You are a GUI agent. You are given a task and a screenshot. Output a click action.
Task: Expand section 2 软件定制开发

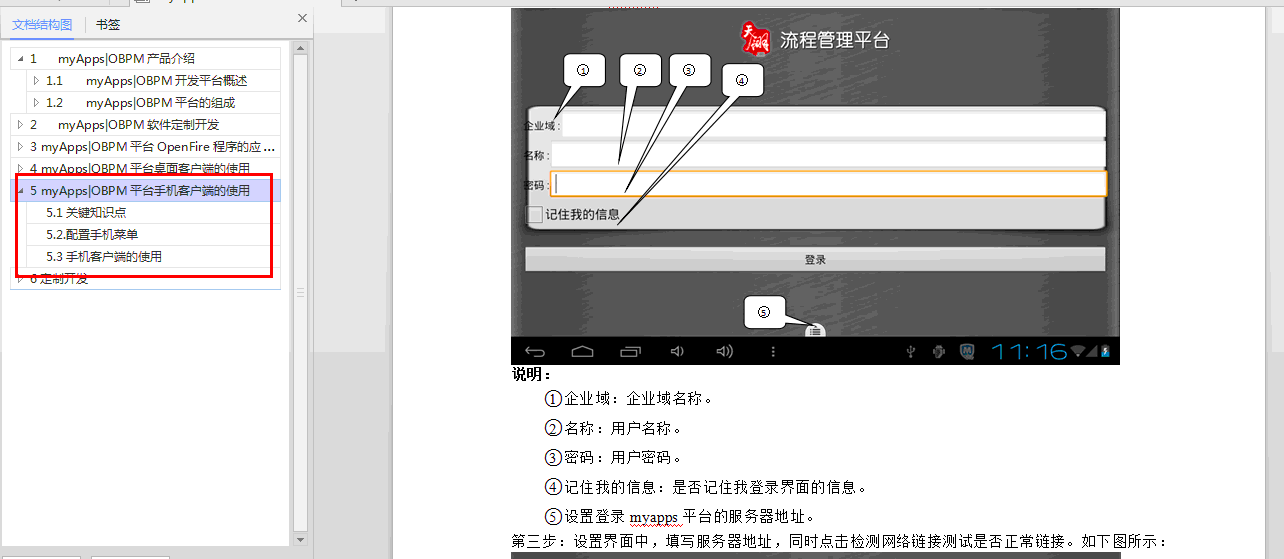pos(20,124)
